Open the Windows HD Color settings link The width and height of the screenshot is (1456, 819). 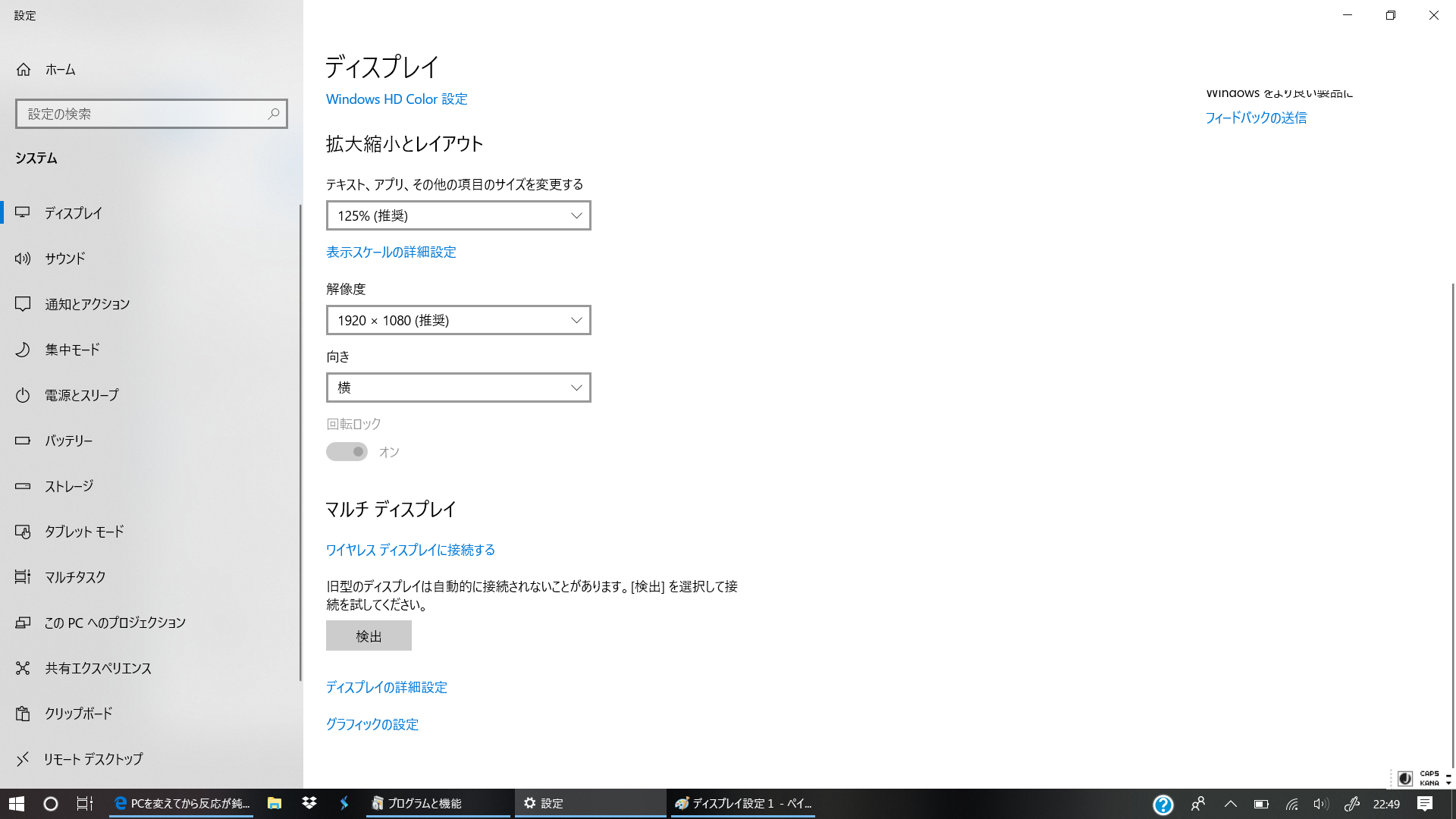[x=397, y=99]
